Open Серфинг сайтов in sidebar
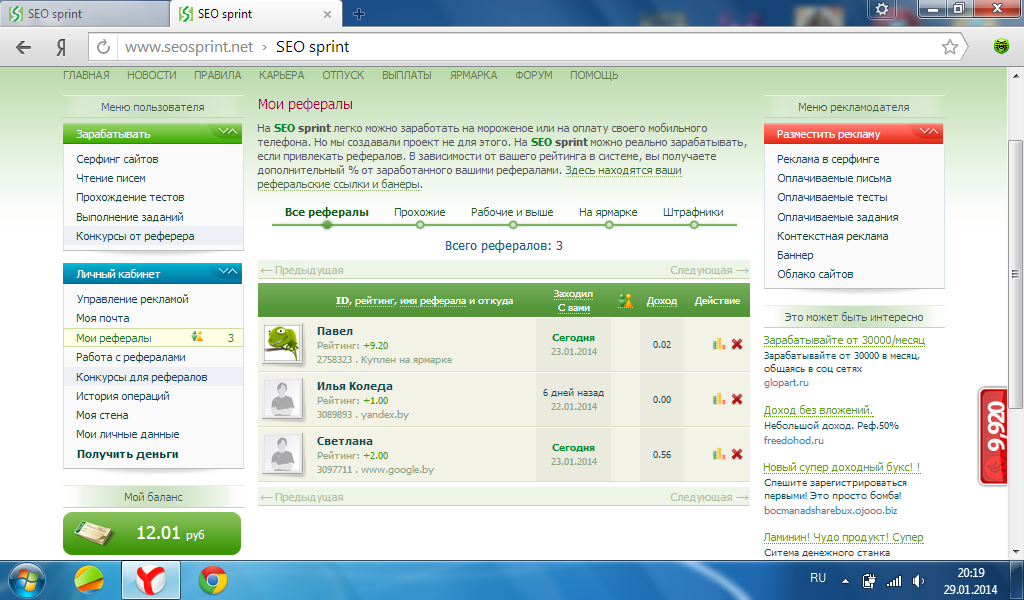 pos(117,159)
